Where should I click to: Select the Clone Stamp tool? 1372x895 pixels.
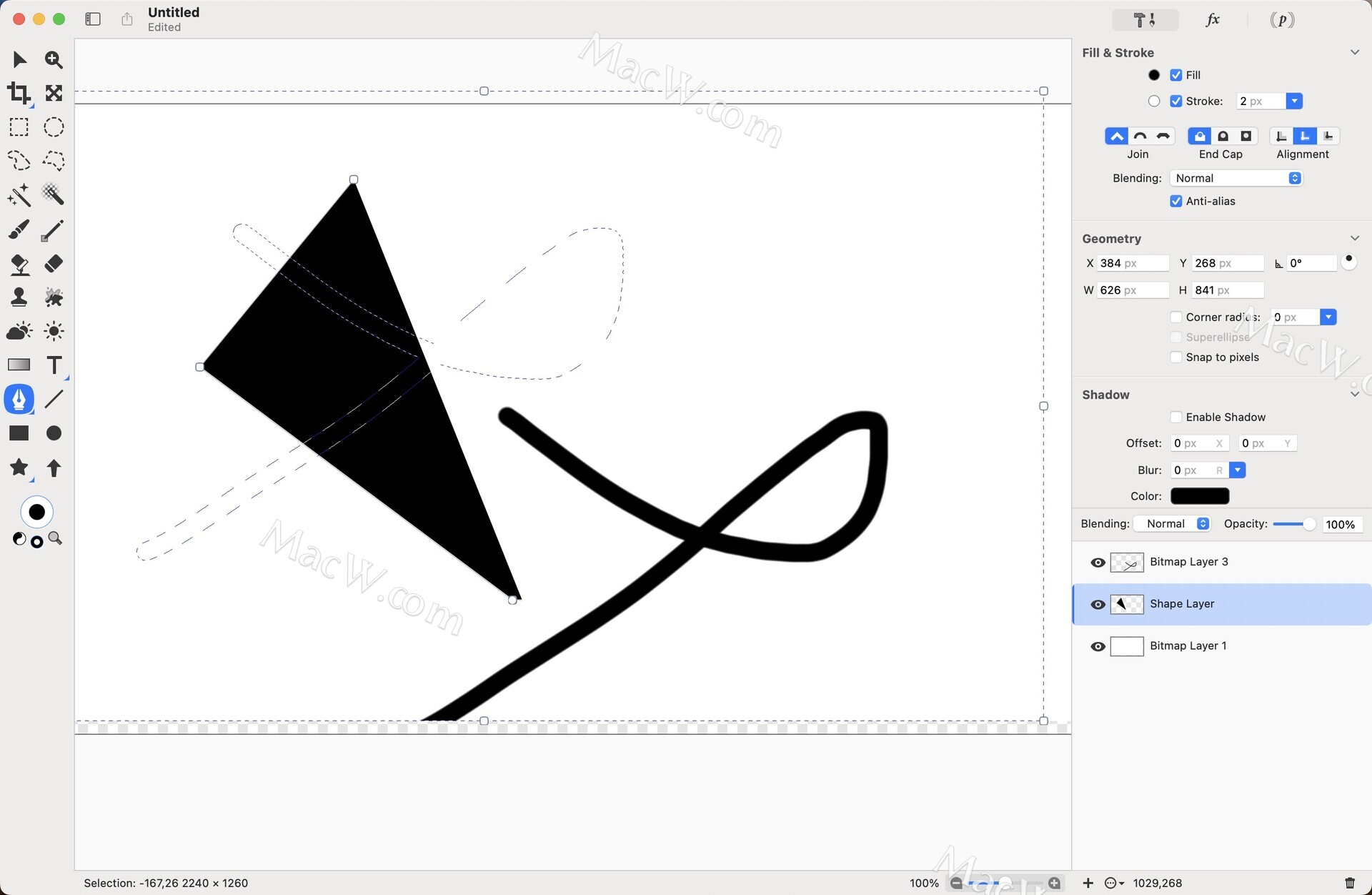pos(19,297)
